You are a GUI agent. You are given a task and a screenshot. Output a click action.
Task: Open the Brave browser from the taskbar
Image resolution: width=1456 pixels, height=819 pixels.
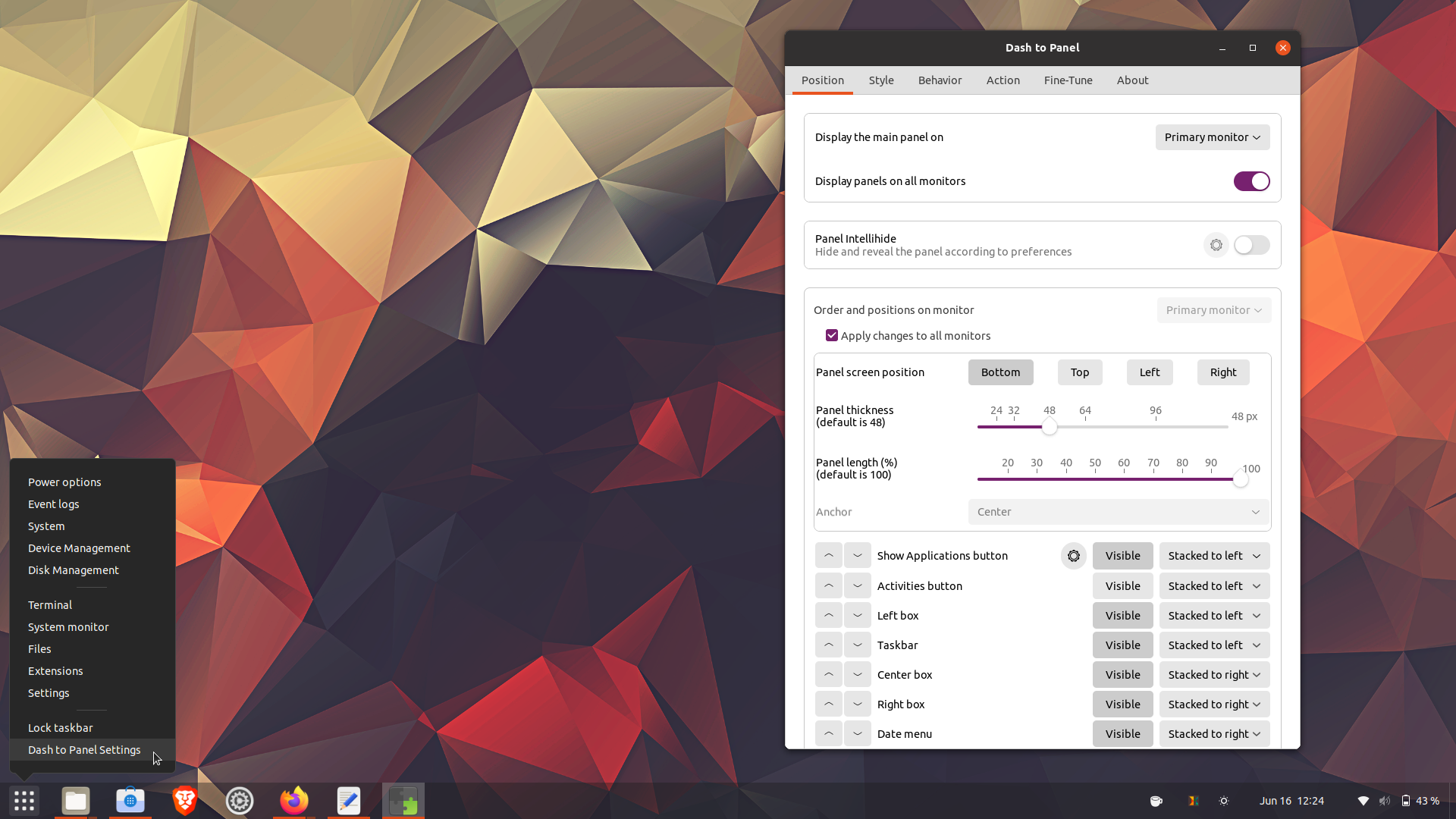pyautogui.click(x=184, y=800)
